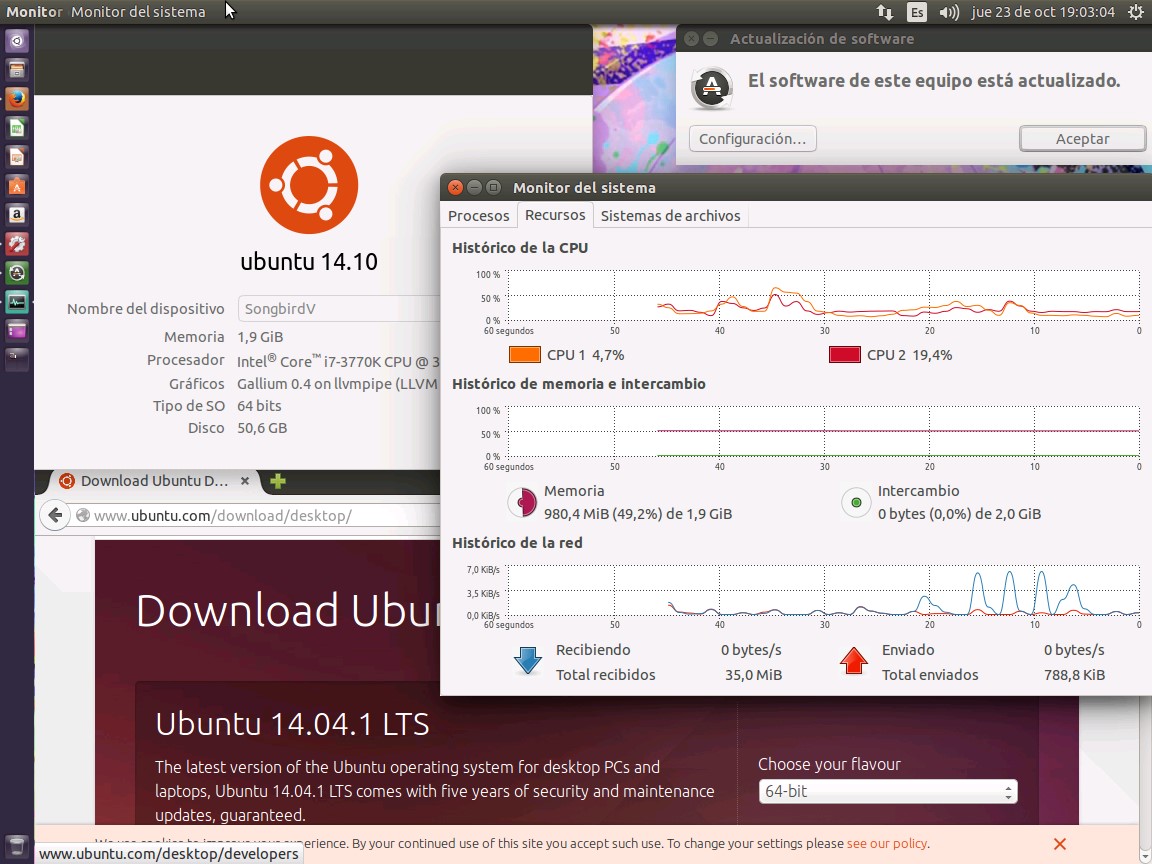The image size is (1152, 864).
Task: Click the Disco value 50,6 GB
Action: point(262,428)
